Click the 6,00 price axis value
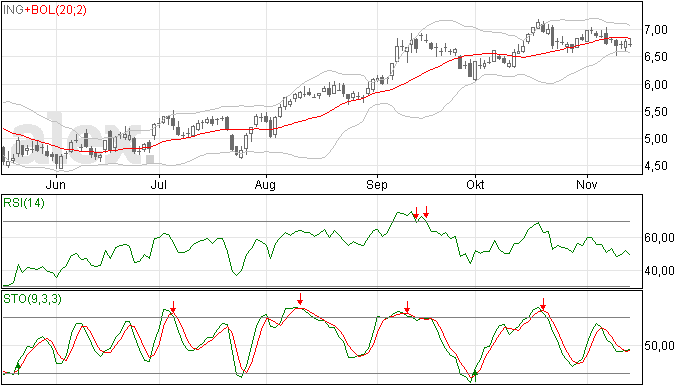Image resolution: width=690 pixels, height=387 pixels. pos(656,85)
